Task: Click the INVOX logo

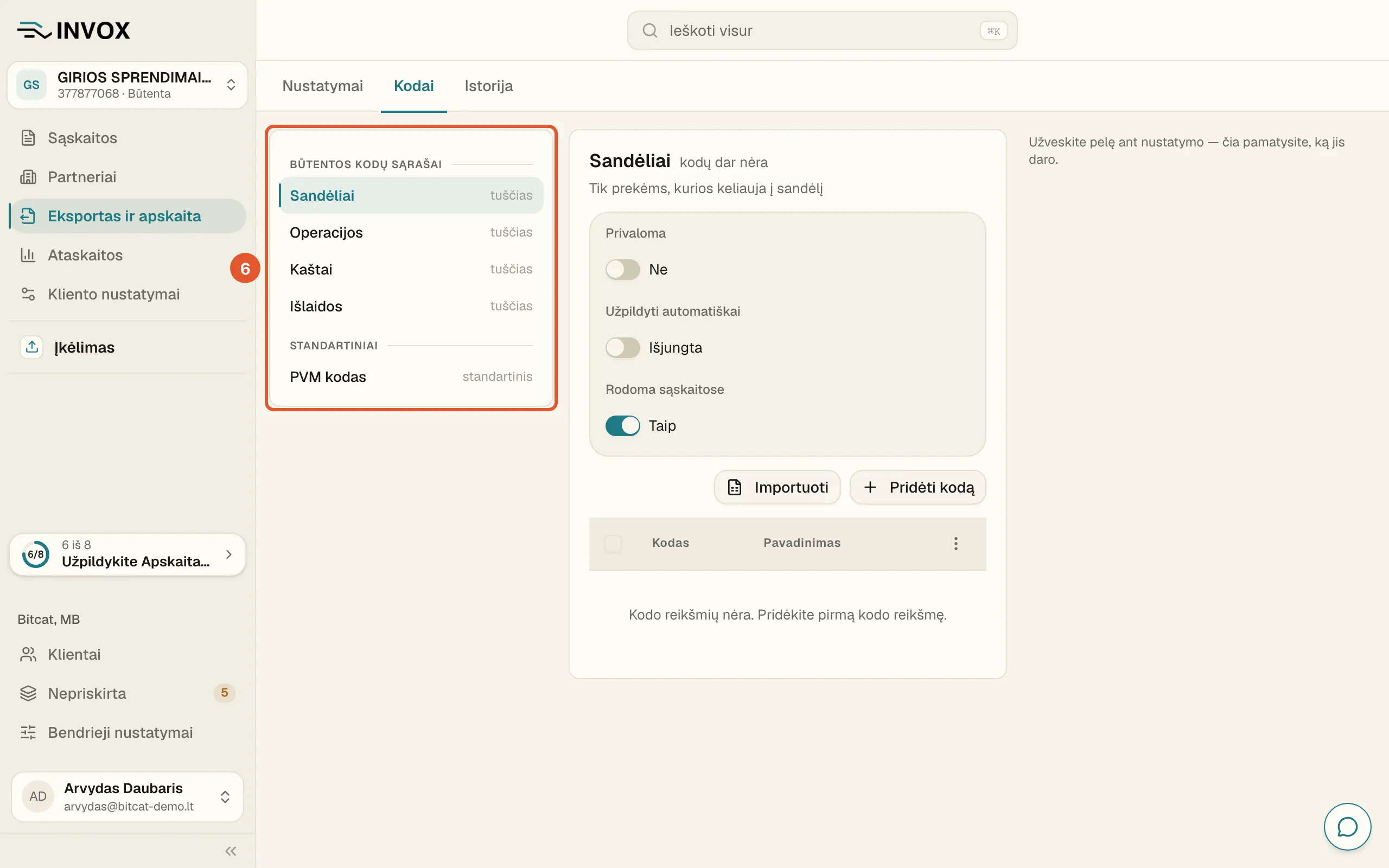Action: click(x=73, y=30)
